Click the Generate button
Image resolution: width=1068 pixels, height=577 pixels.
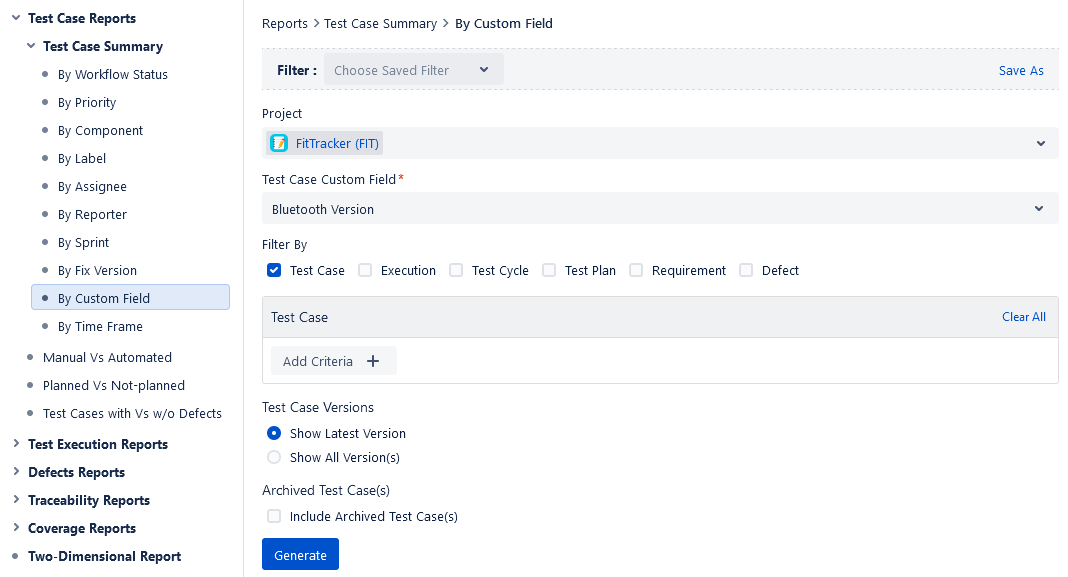pyautogui.click(x=300, y=553)
